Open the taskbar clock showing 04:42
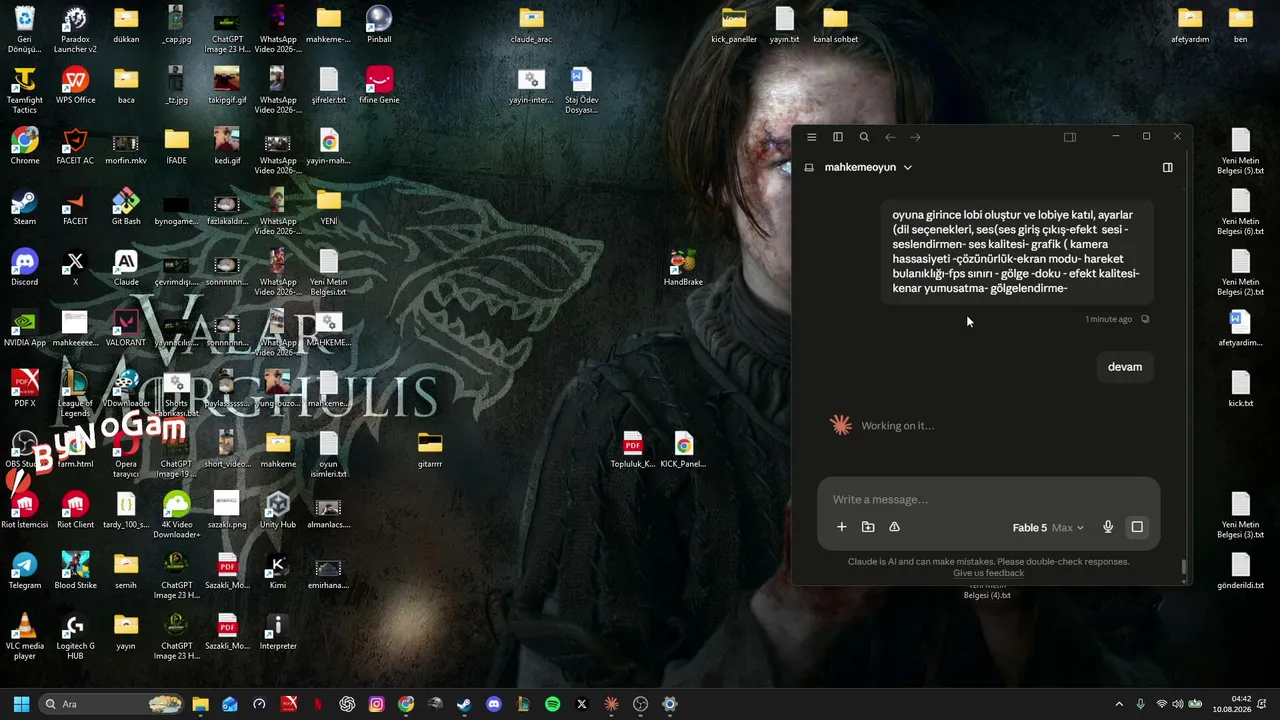Viewport: 1280px width, 720px height. (x=1233, y=704)
